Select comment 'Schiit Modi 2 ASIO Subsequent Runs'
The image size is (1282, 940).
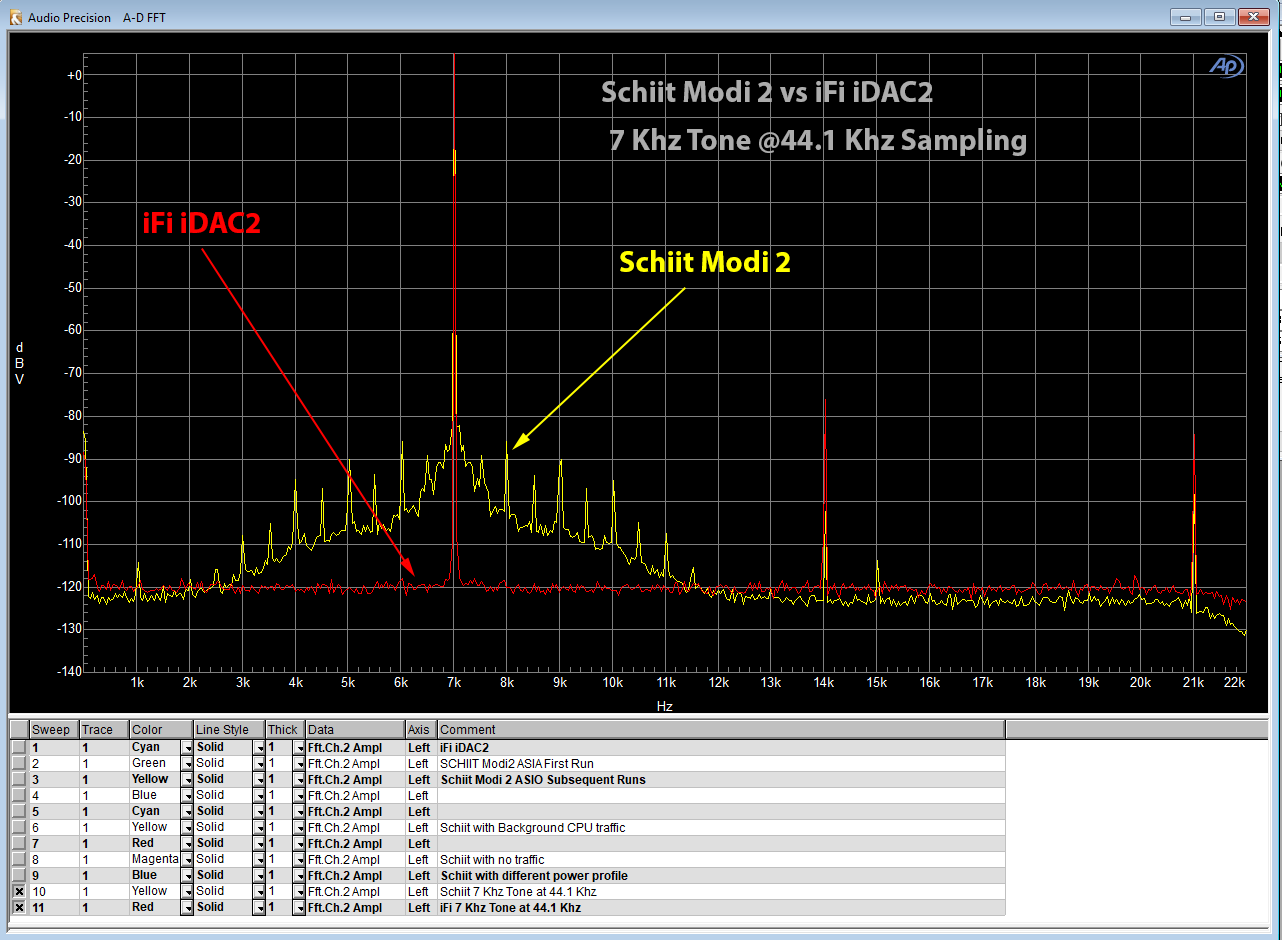(x=543, y=779)
